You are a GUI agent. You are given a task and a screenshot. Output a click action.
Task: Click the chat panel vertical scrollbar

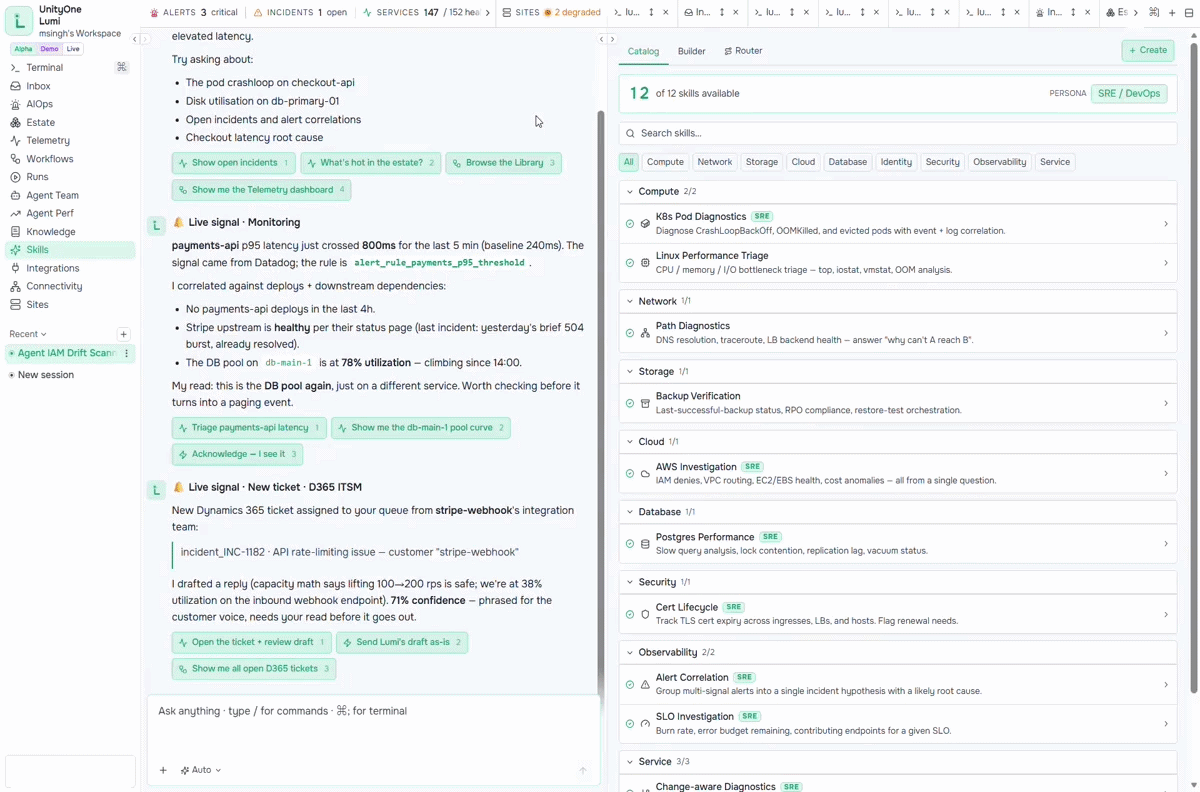click(x=601, y=400)
